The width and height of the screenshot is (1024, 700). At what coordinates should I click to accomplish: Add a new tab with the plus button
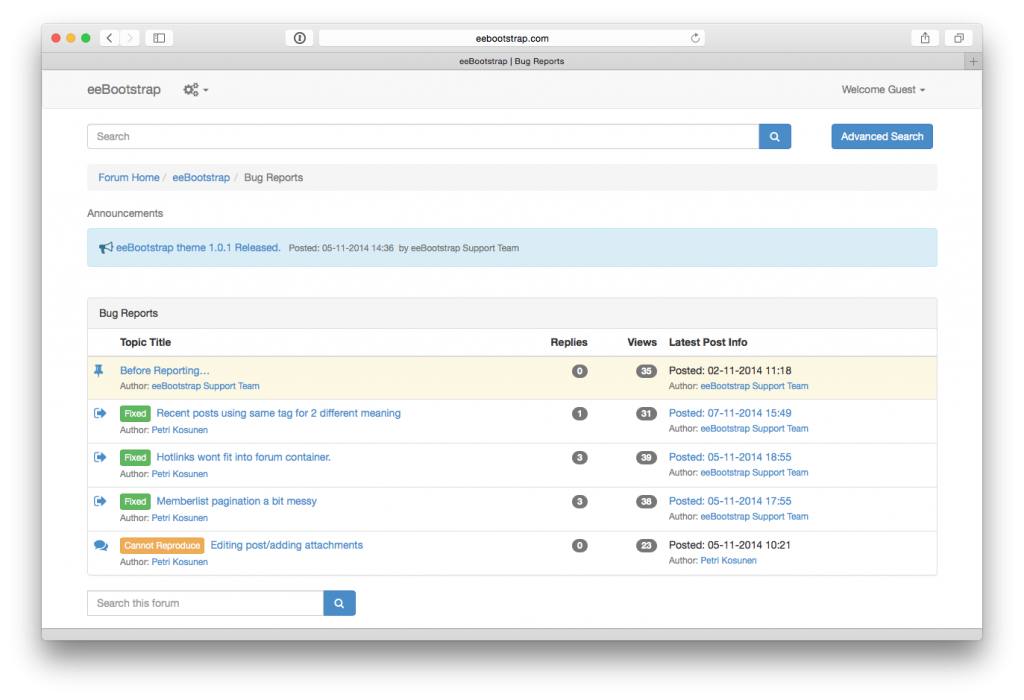tap(973, 61)
